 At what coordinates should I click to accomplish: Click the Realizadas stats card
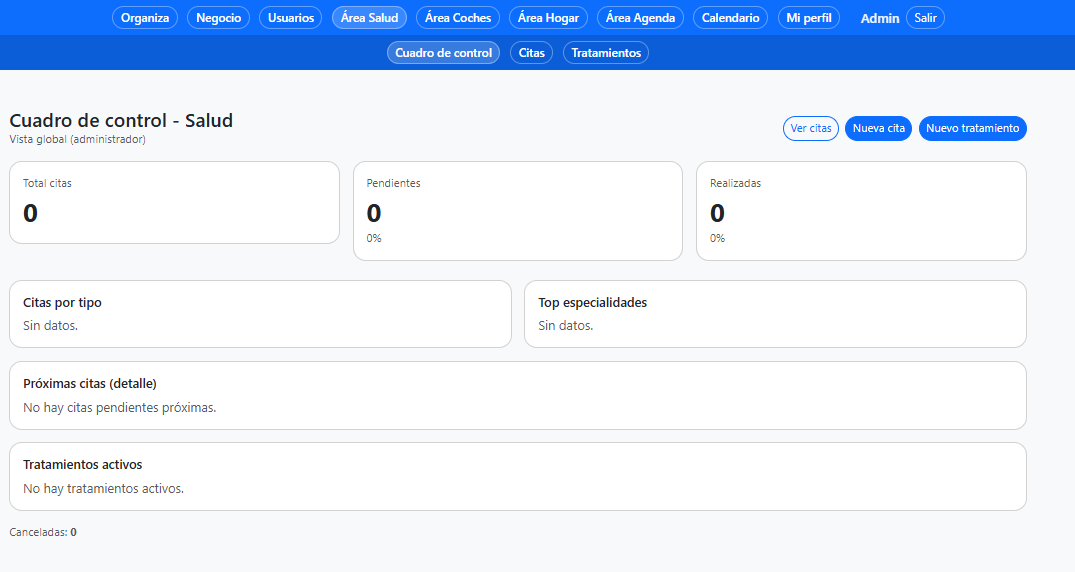(x=861, y=211)
